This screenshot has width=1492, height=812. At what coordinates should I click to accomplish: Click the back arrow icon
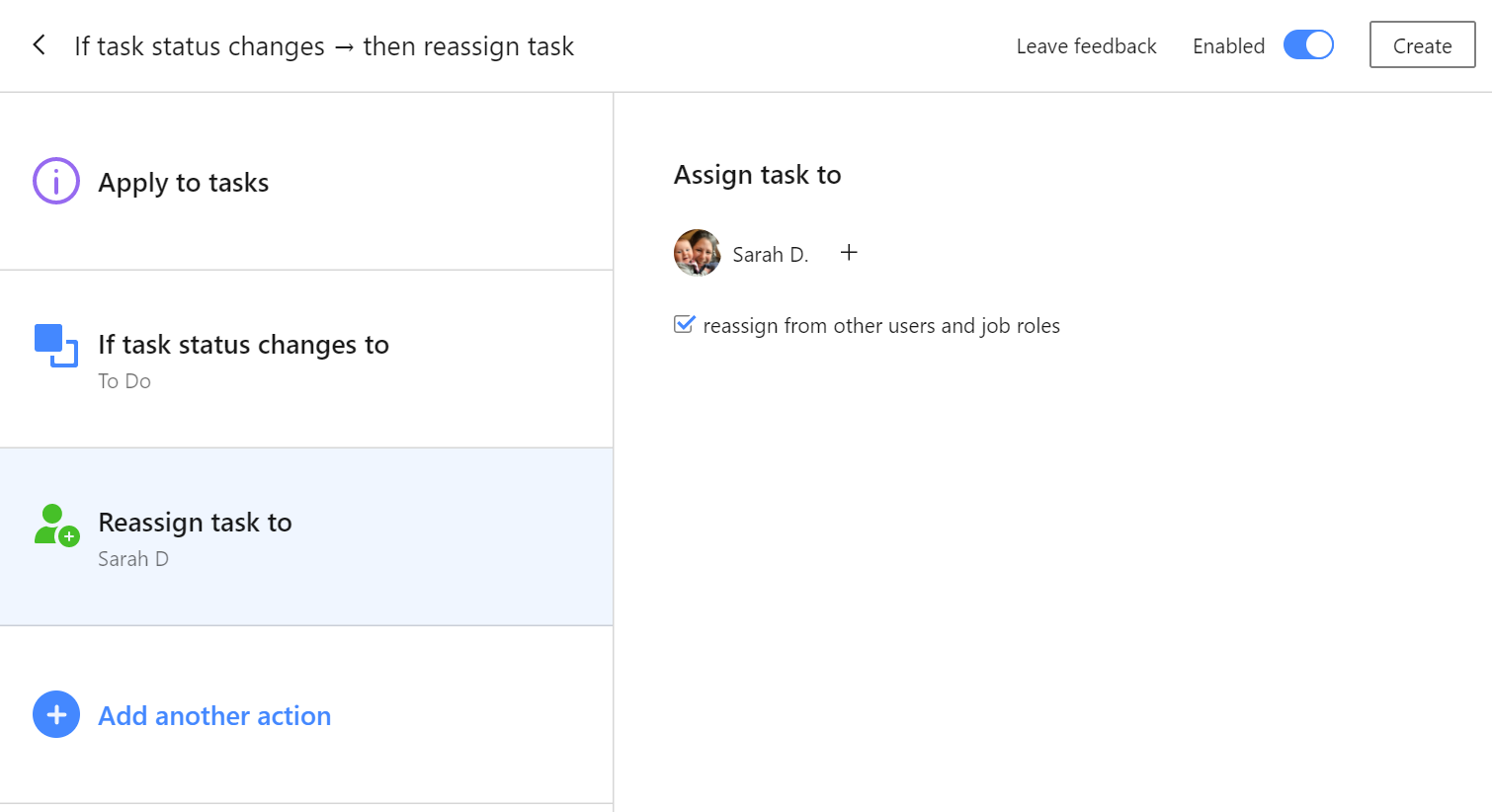pos(39,45)
